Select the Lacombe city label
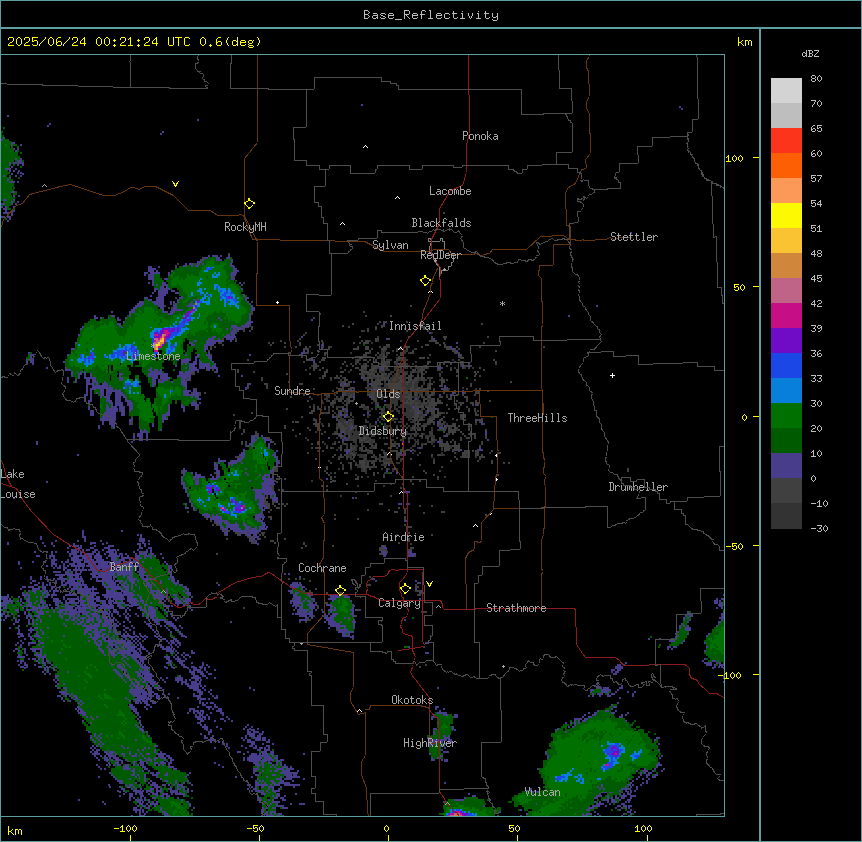 tap(450, 191)
